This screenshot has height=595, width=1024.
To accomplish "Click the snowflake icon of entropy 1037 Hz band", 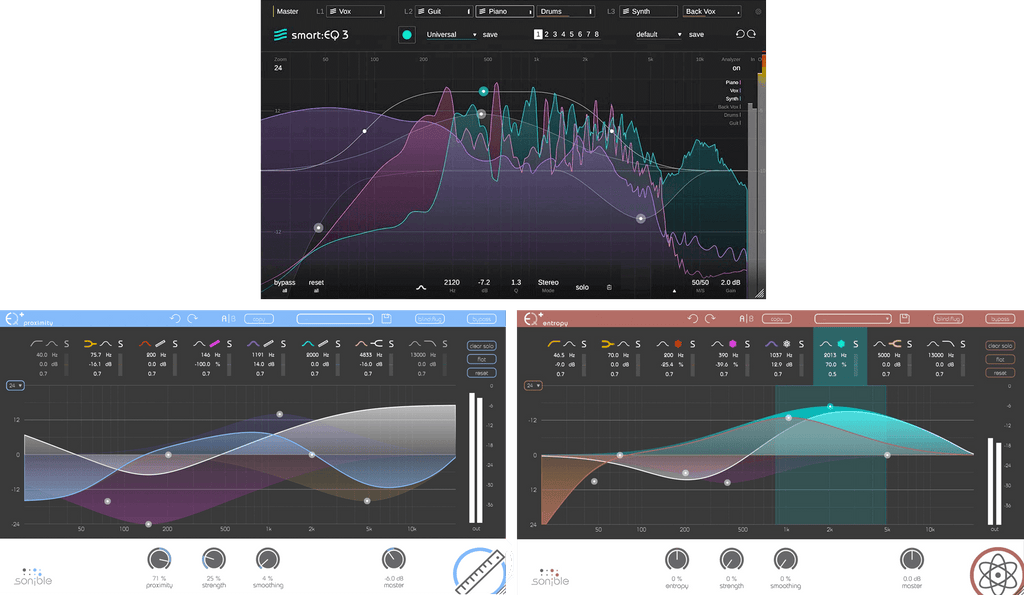I will point(787,344).
